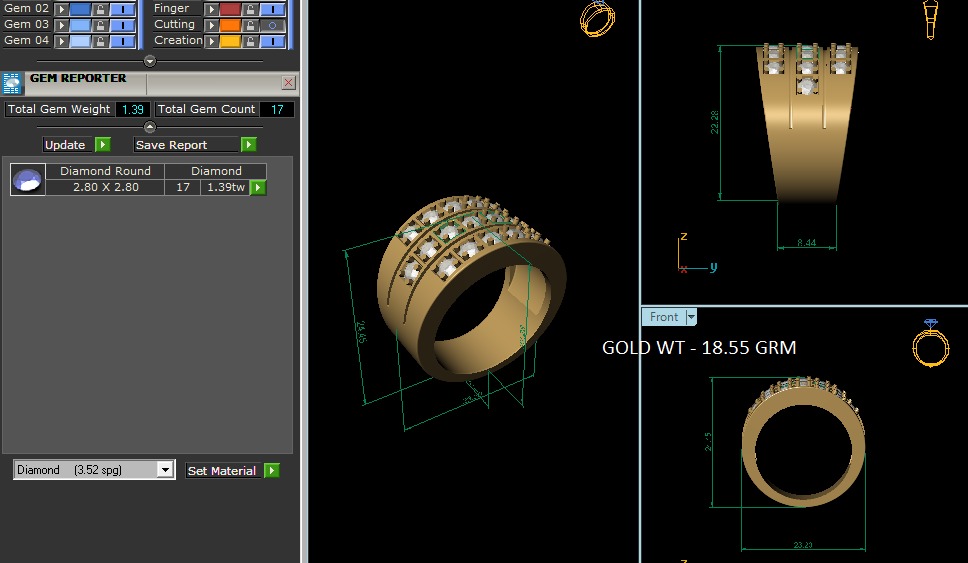Click 8.44 width dimension in side view
Screen dimensions: 968x563
coord(806,243)
